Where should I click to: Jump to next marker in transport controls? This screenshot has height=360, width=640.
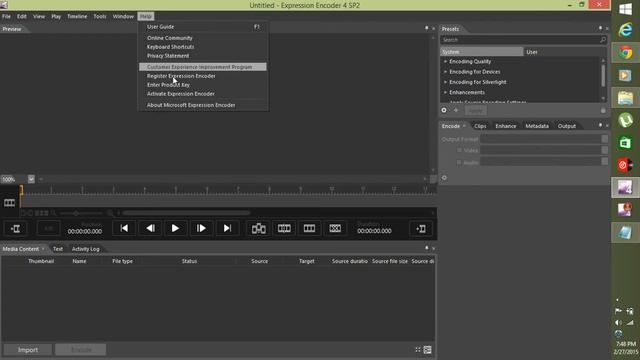(227, 228)
